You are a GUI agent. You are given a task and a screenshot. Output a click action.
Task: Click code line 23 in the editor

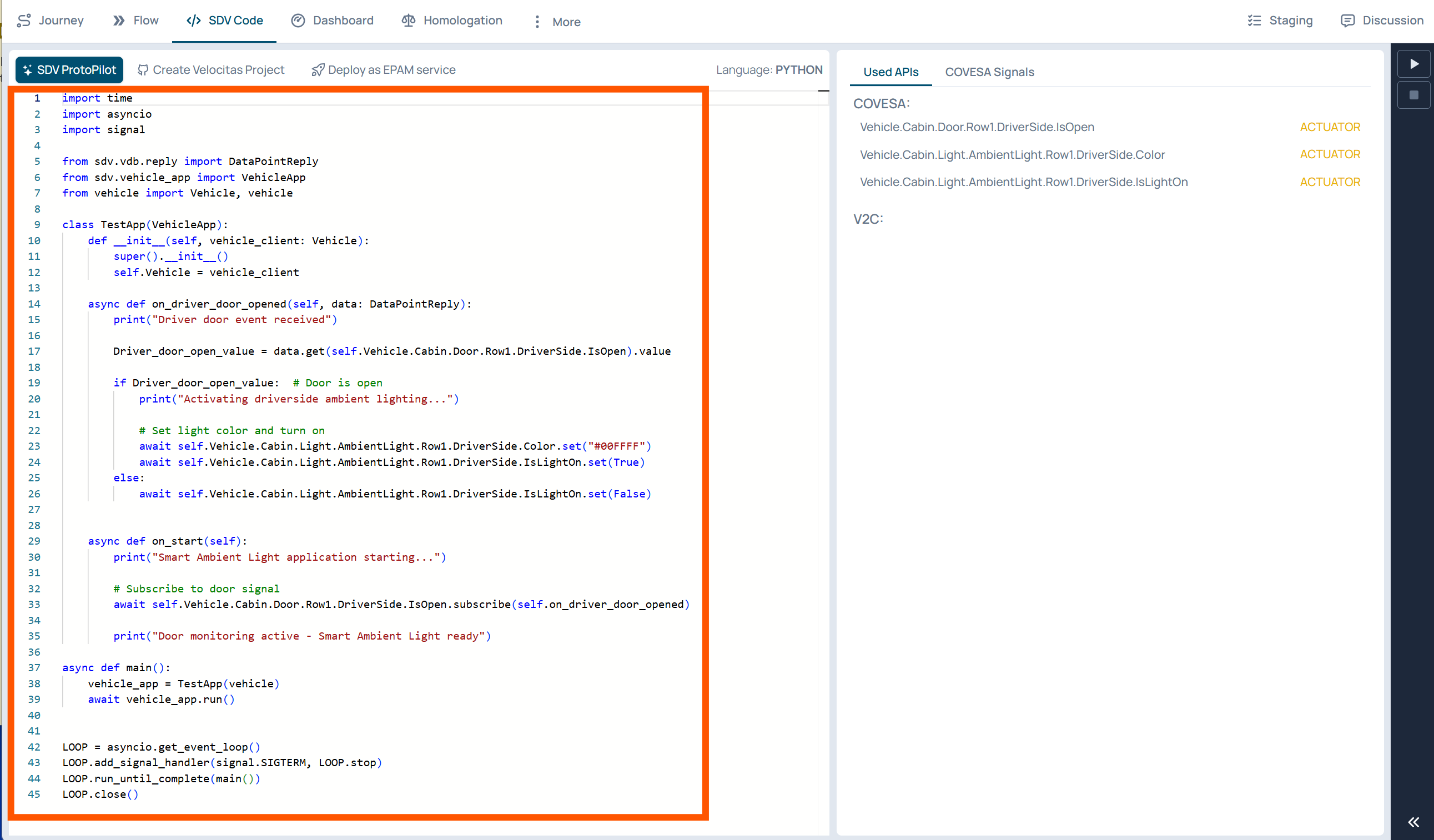pos(394,446)
